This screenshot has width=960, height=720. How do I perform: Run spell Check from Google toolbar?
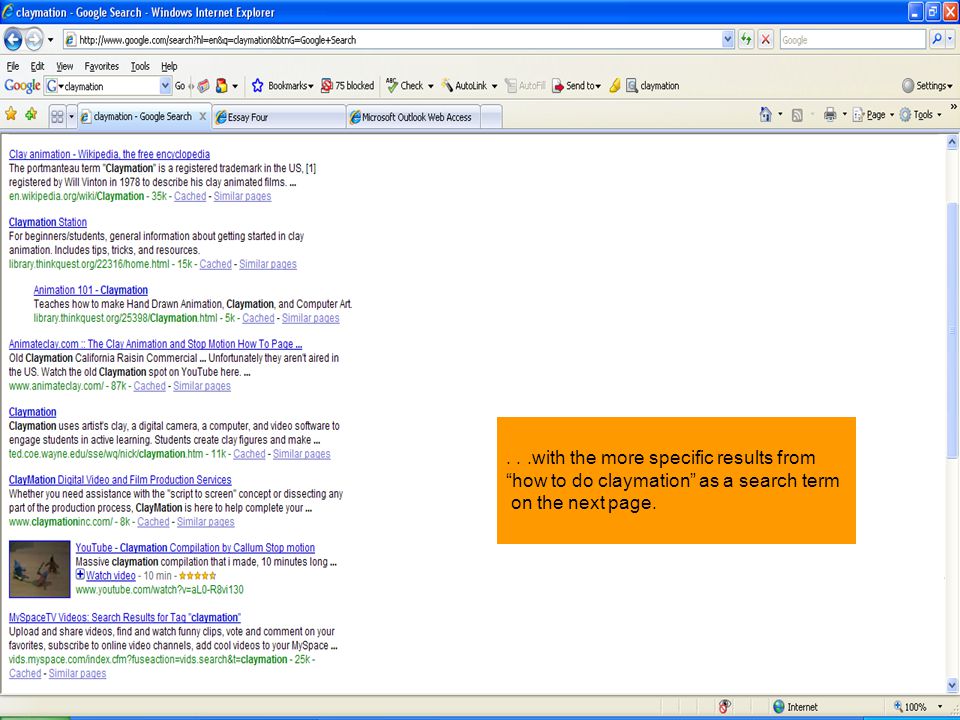point(405,86)
